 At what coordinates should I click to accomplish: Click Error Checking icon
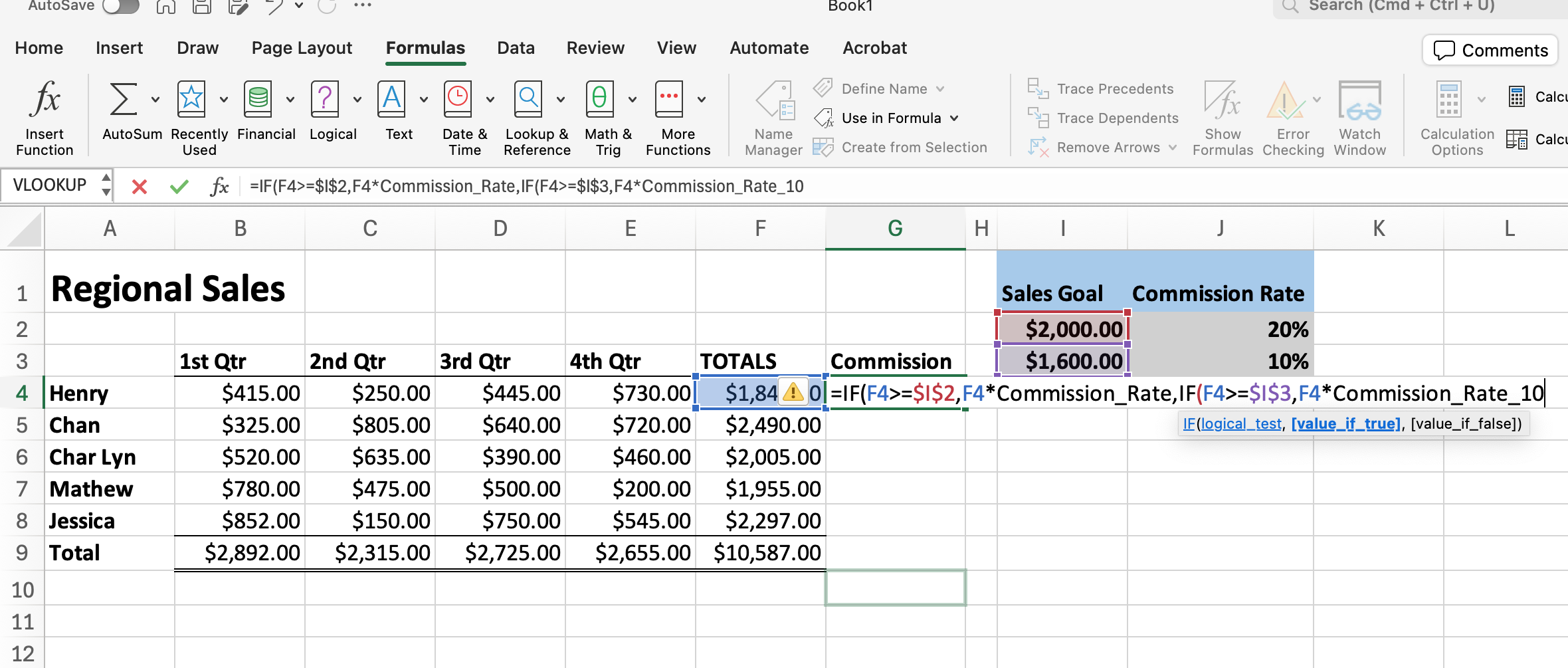[x=1285, y=100]
